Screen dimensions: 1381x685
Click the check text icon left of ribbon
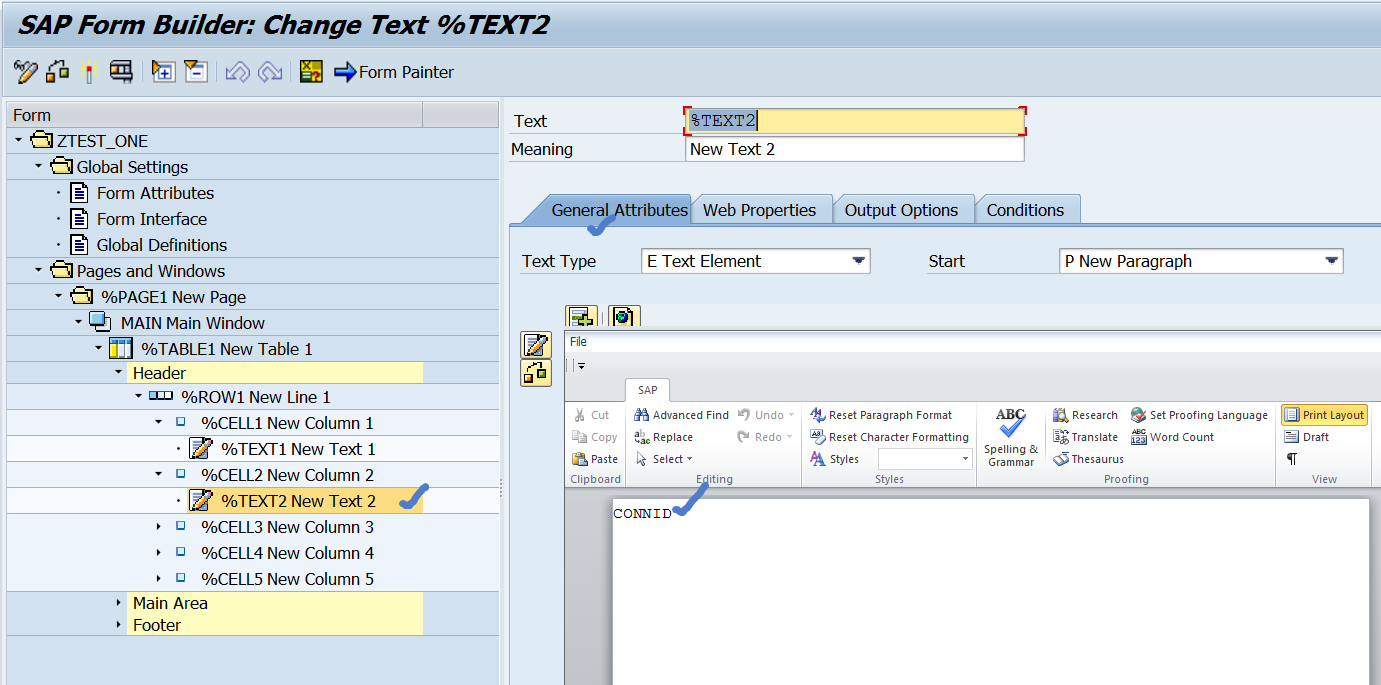536,373
